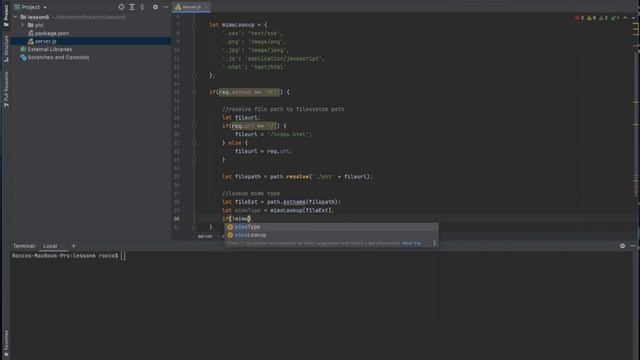640x360 pixels.
Task: Open Terminal panel settings gear
Action: [x=622, y=246]
